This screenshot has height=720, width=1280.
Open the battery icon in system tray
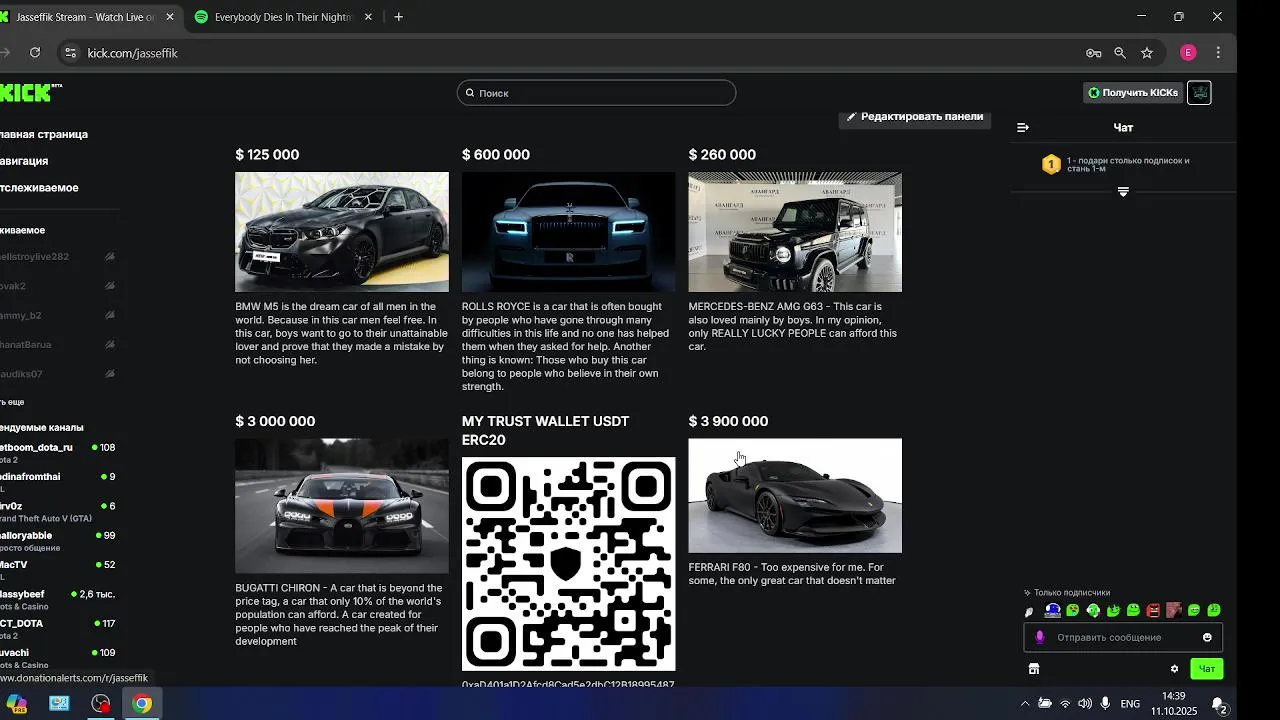[x=1045, y=704]
